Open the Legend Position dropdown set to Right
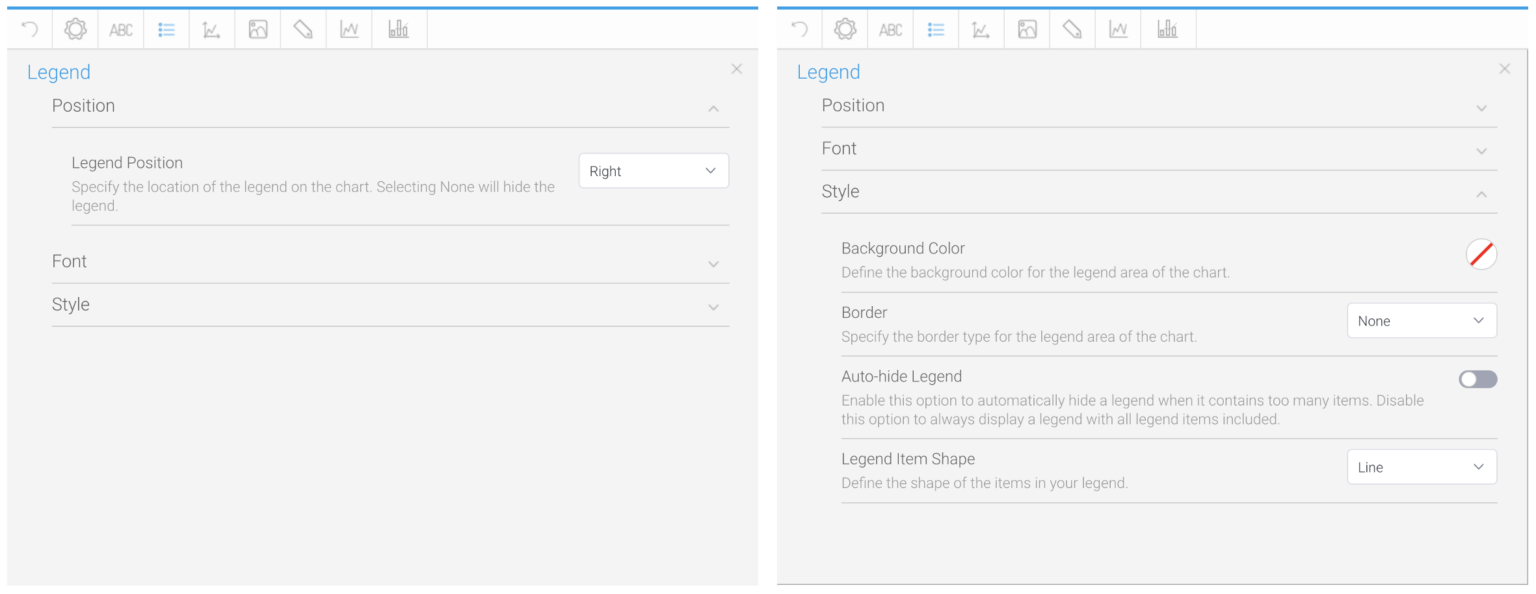This screenshot has height=594, width=1536. [654, 171]
